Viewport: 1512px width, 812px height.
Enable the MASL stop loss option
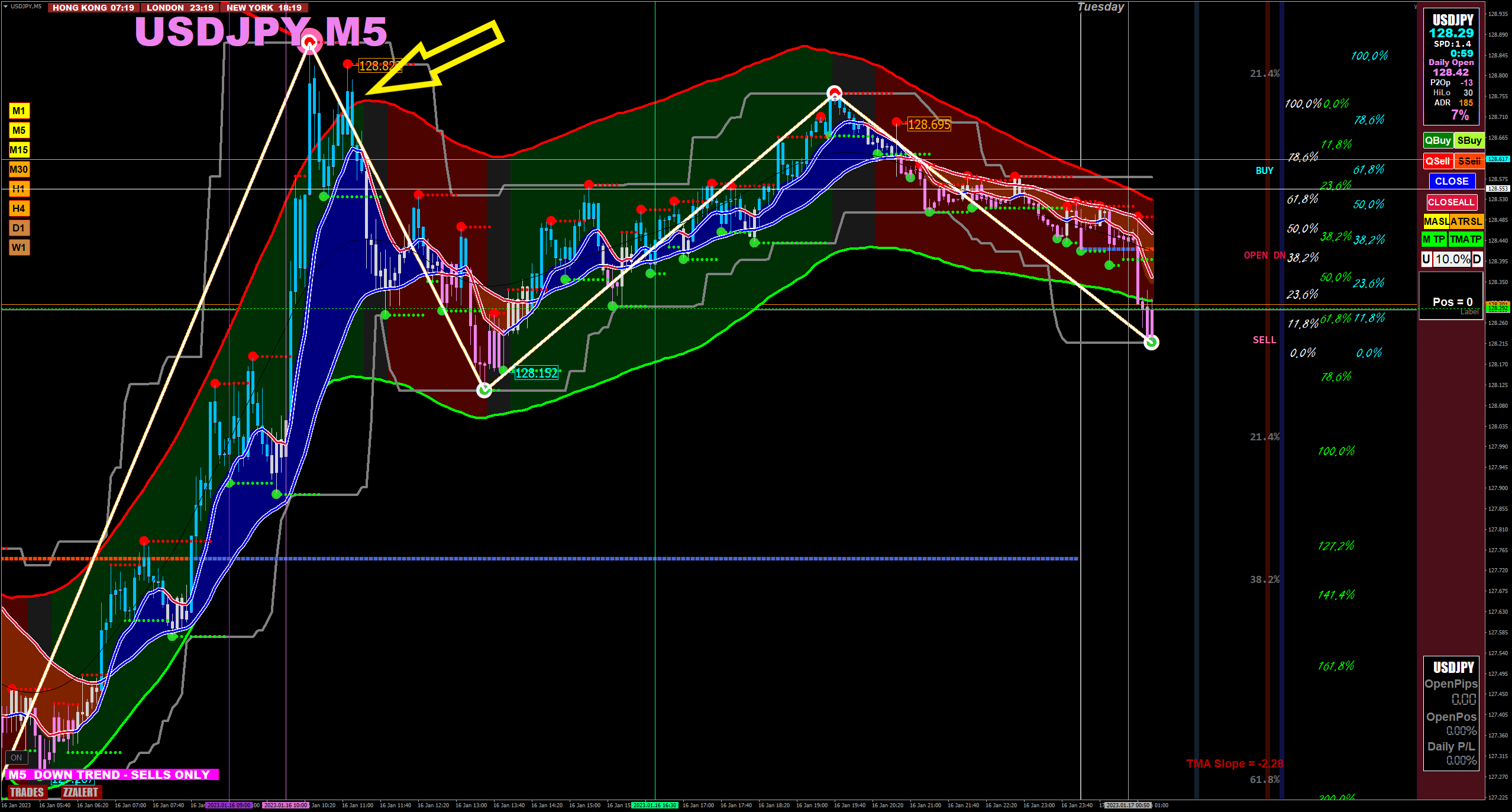(1436, 221)
